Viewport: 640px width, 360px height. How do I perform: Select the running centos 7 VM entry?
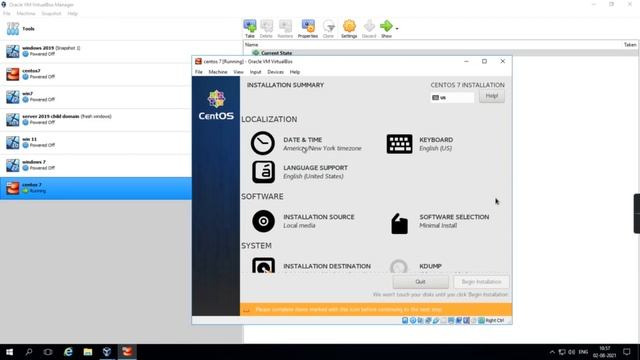pyautogui.click(x=96, y=188)
